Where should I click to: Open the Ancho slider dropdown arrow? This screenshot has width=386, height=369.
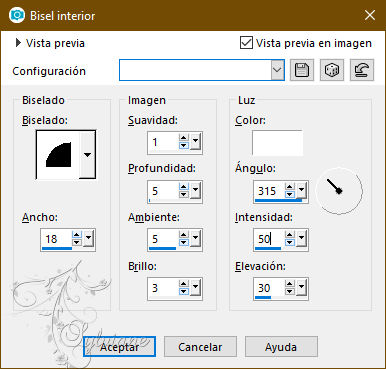(89, 238)
